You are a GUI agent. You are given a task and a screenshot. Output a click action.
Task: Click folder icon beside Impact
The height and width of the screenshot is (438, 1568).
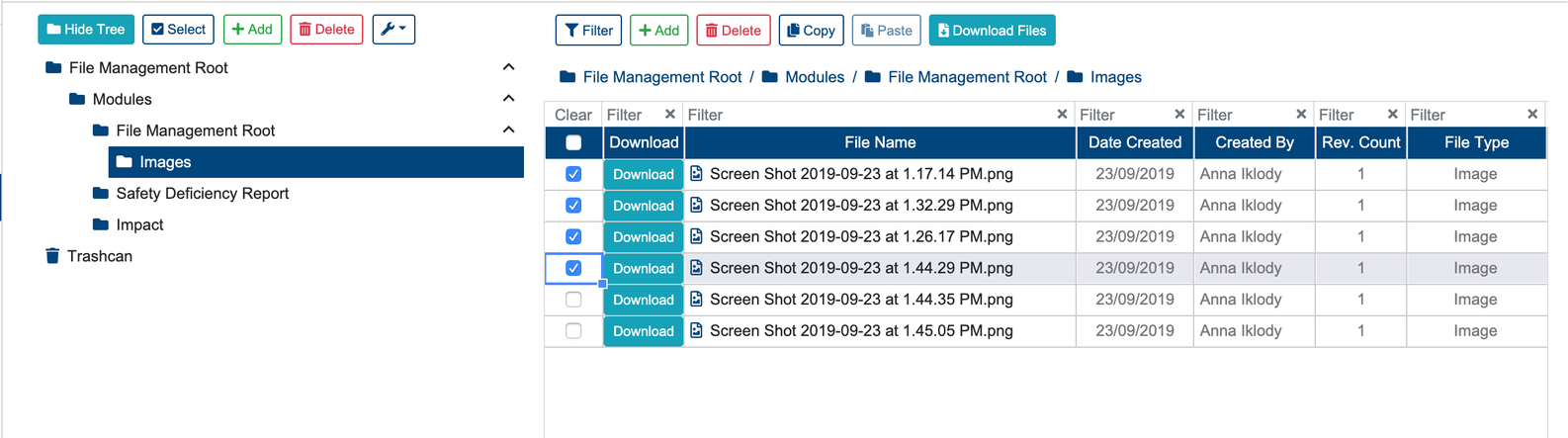coord(100,224)
